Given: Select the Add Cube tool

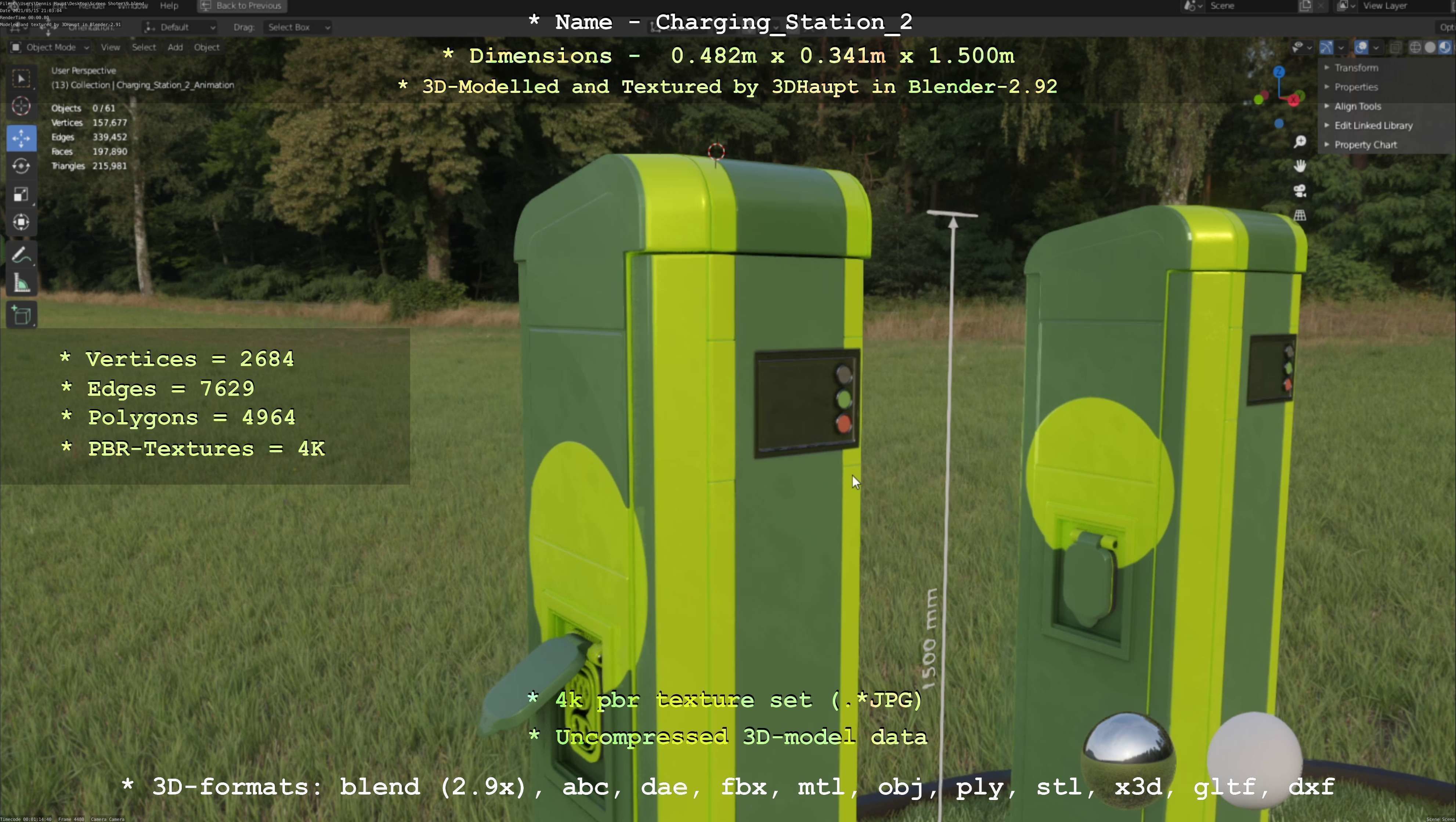Looking at the screenshot, I should click(x=21, y=315).
